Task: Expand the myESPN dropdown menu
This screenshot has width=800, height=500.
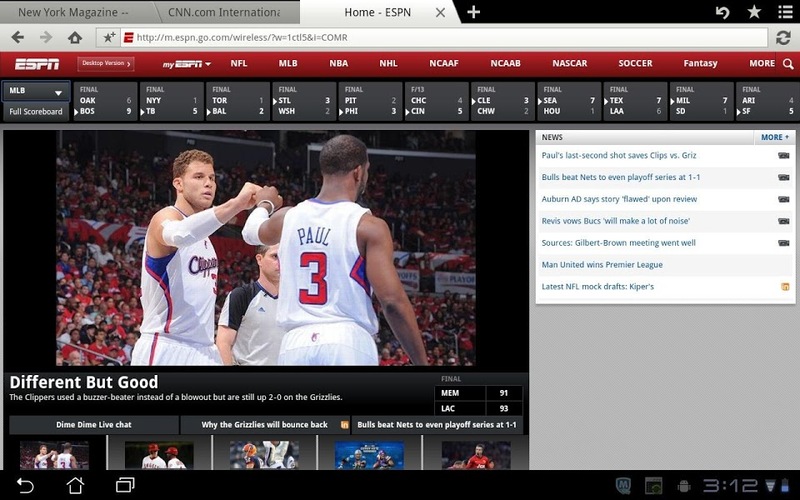Action: point(187,64)
